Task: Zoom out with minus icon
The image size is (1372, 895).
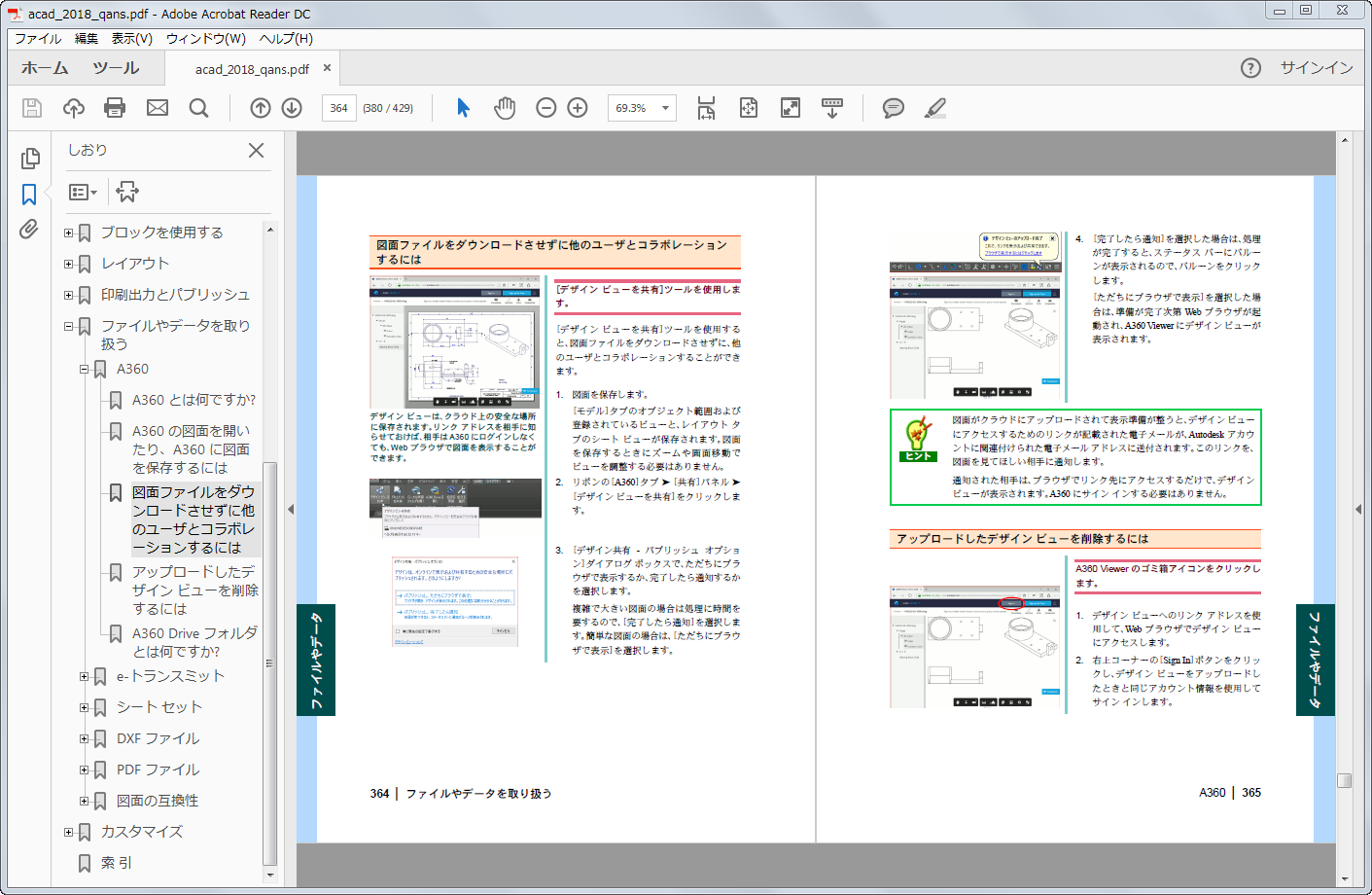Action: coord(546,108)
